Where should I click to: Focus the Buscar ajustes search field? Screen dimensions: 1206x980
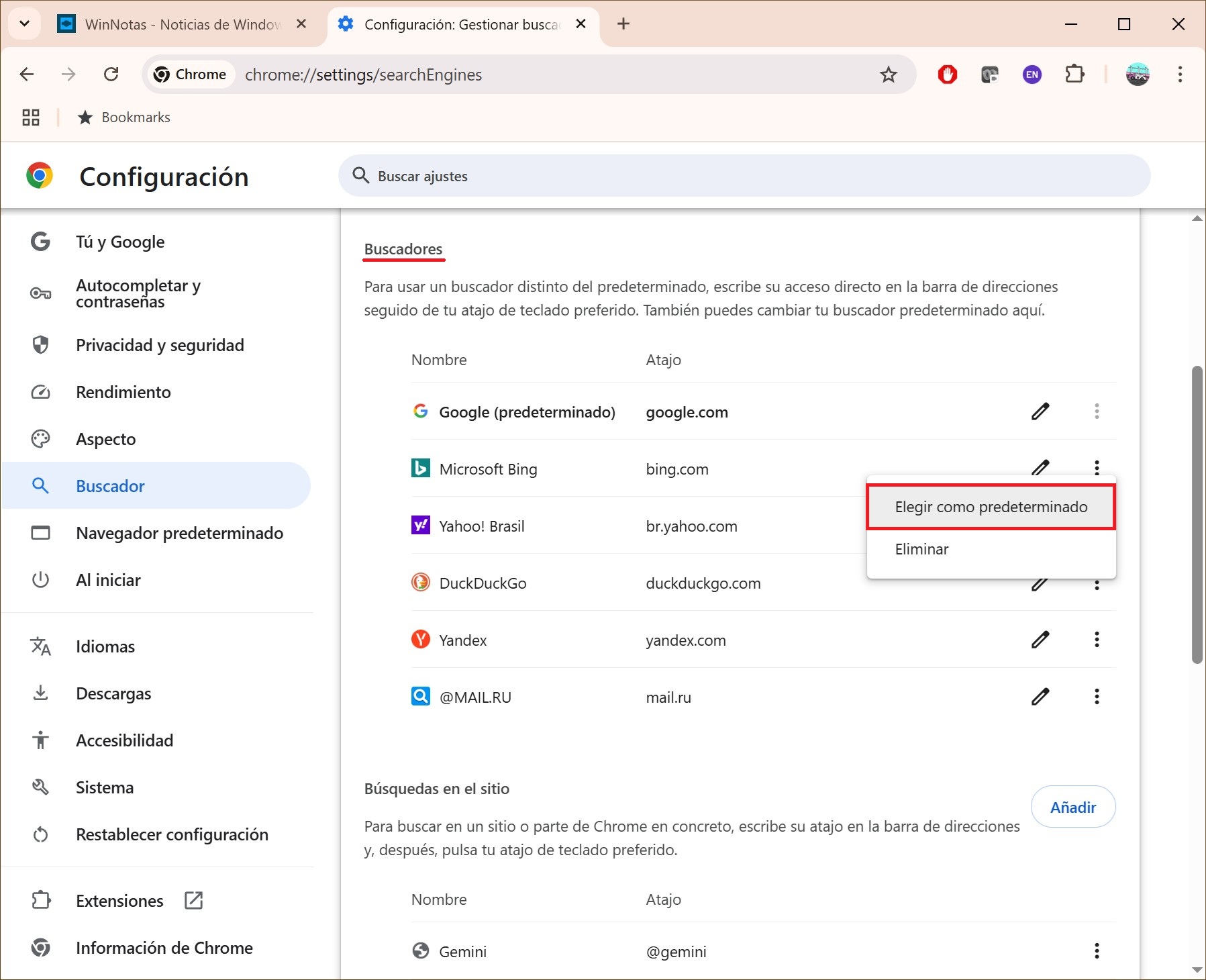tap(744, 176)
